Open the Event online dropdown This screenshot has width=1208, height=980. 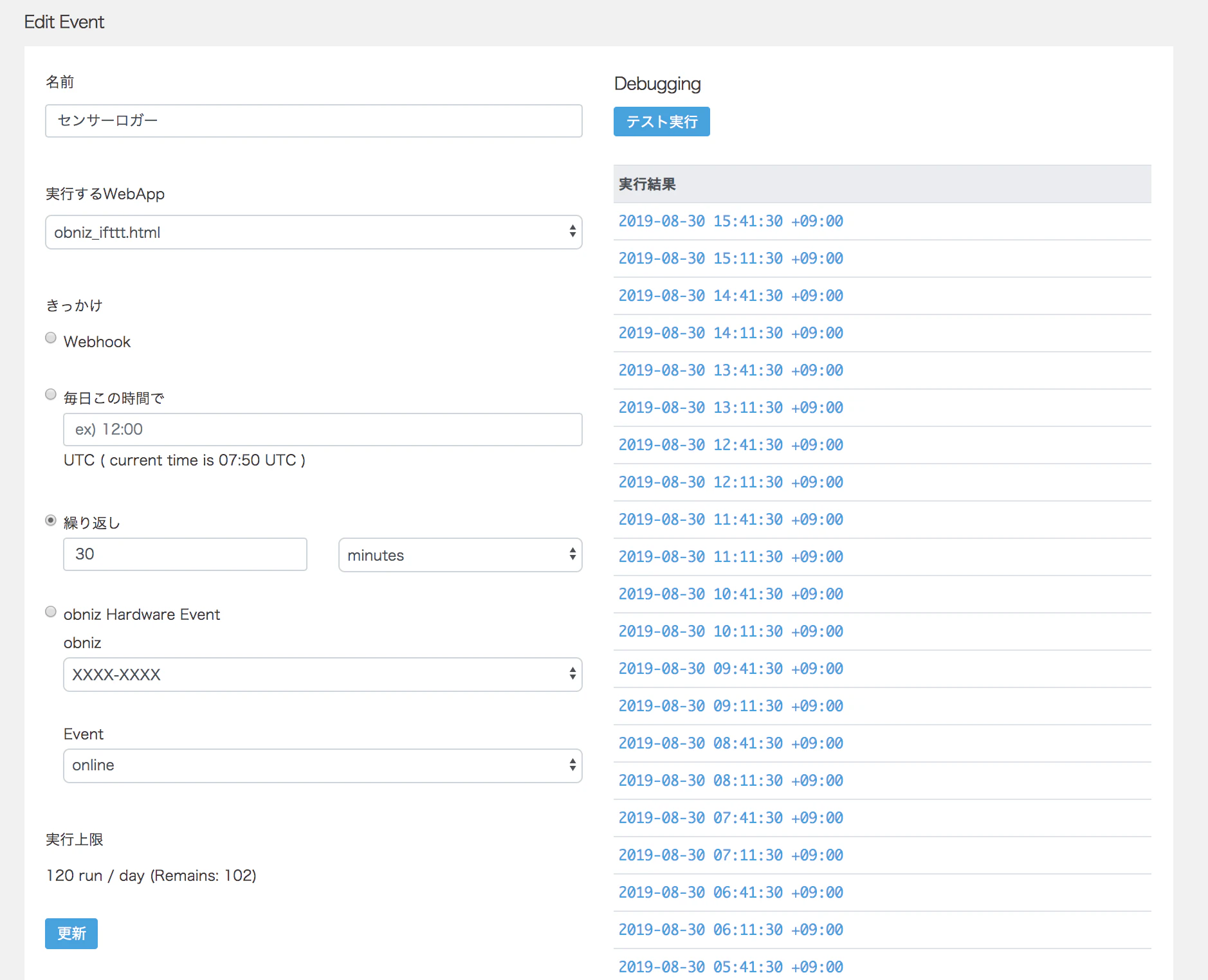point(323,766)
